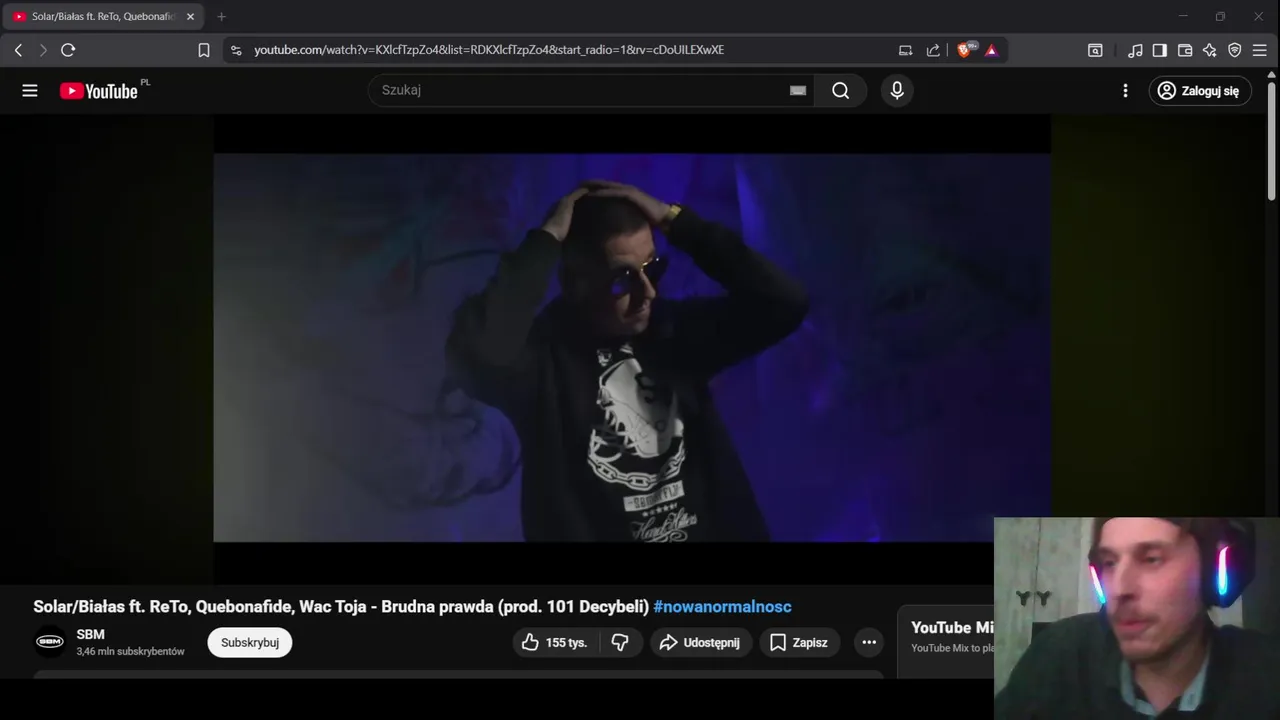Reload the page
1280x720 pixels.
click(68, 50)
